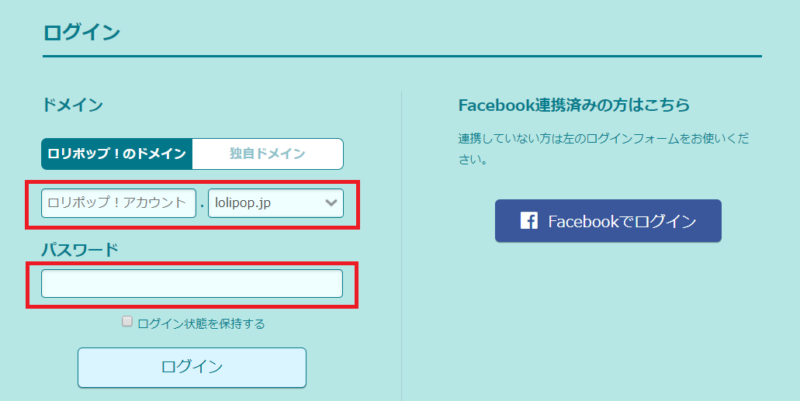Click the Facebook logo icon
Image resolution: width=800 pixels, height=401 pixels.
(529, 221)
